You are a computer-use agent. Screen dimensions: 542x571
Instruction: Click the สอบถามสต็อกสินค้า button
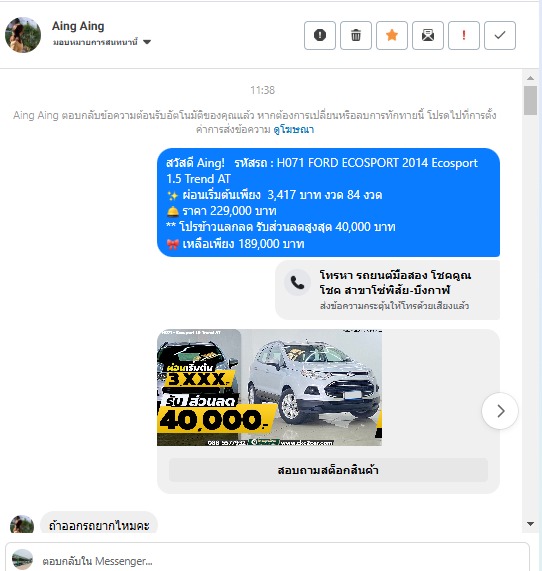click(328, 470)
